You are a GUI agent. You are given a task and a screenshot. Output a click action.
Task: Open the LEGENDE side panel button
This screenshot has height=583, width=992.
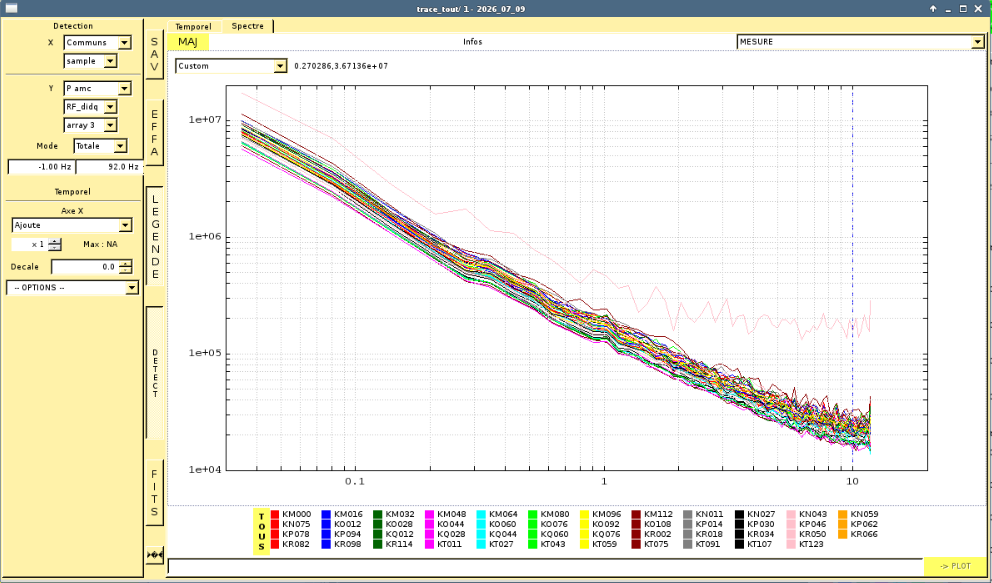pos(154,236)
